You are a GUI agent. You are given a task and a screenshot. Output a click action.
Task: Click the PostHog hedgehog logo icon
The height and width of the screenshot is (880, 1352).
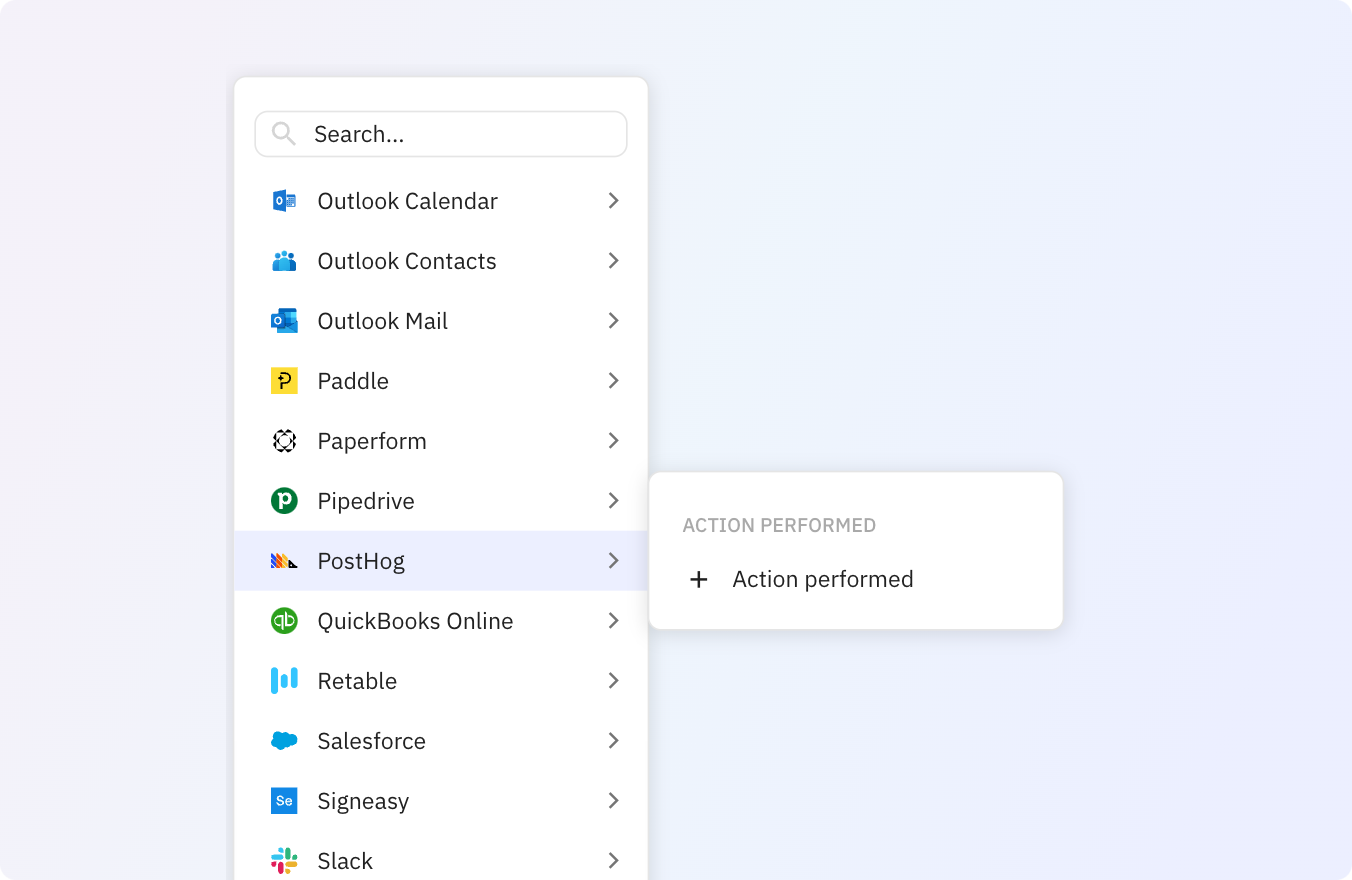(x=284, y=561)
